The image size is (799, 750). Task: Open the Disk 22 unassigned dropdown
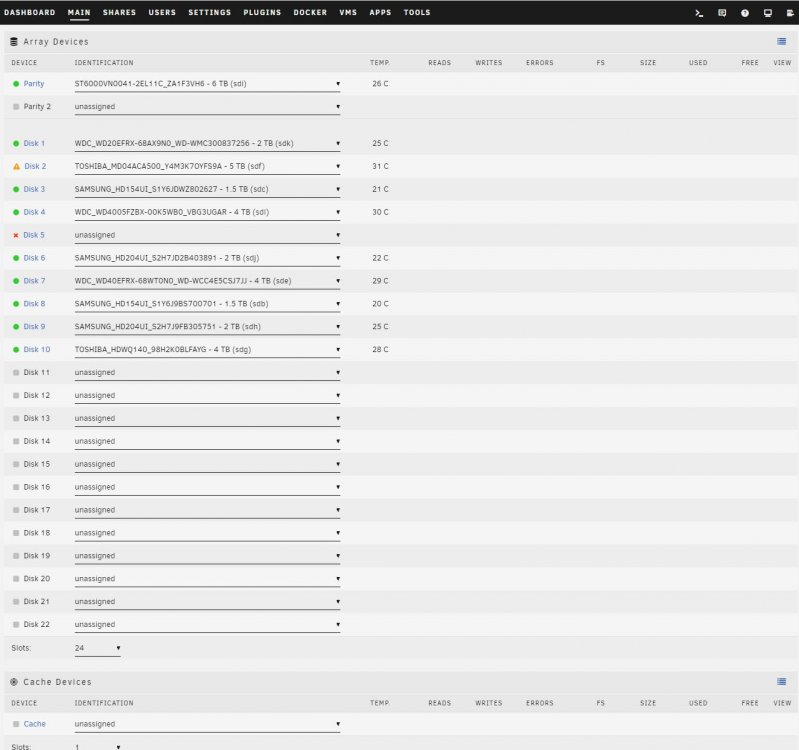[x=207, y=625]
